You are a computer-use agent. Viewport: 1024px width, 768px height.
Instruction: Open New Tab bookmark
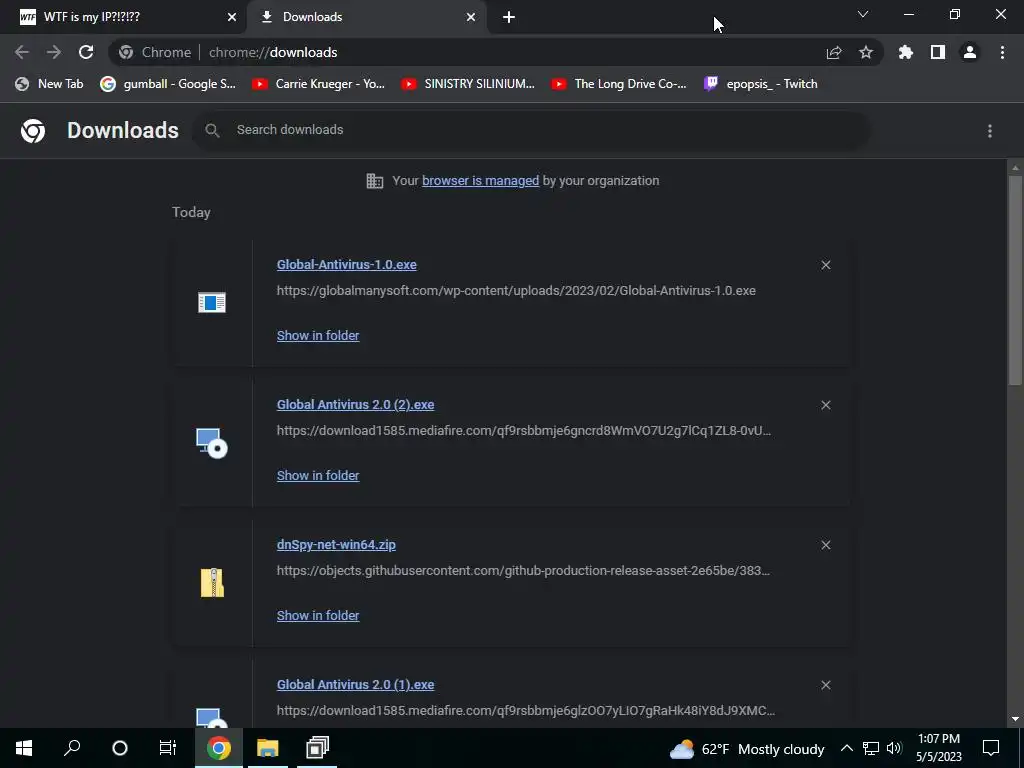(x=50, y=84)
